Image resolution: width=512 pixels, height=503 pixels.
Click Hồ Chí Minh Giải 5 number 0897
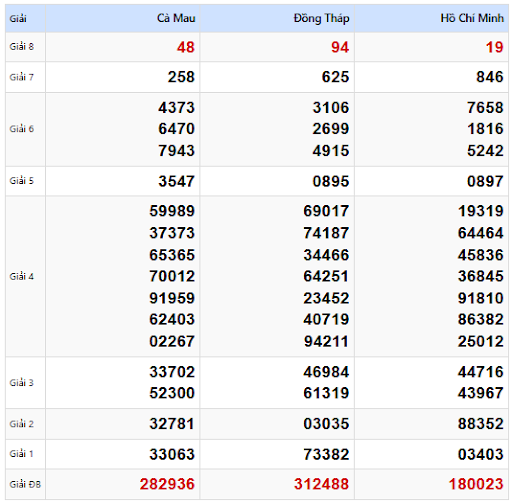tap(485, 181)
